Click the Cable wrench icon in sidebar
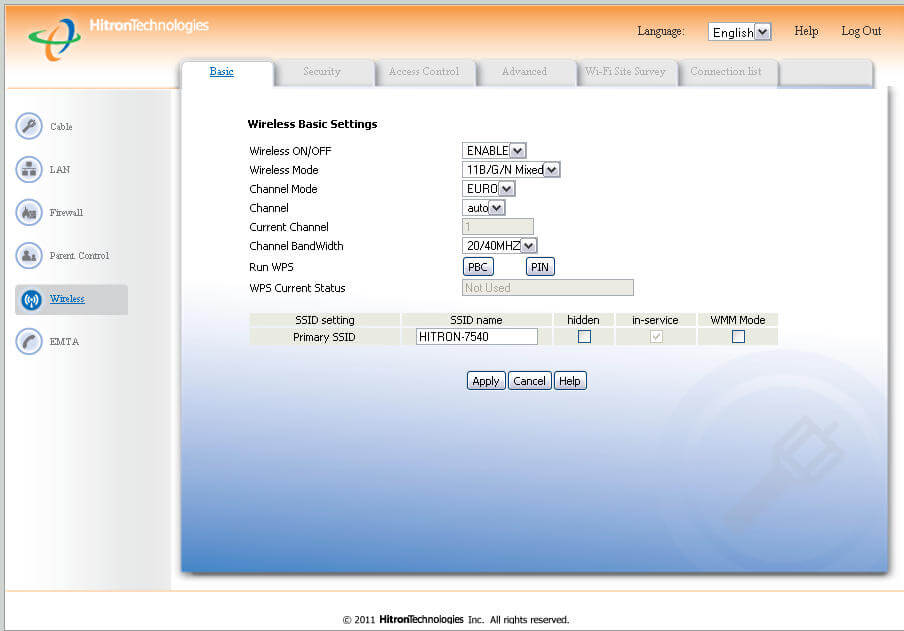Screen dimensions: 904x631 coord(29,127)
